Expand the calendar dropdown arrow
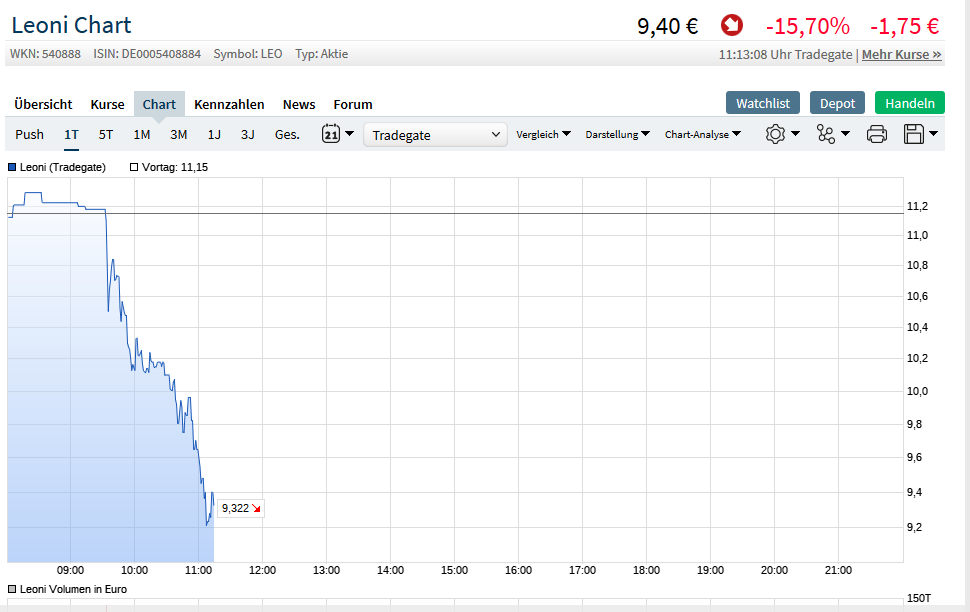 point(350,134)
